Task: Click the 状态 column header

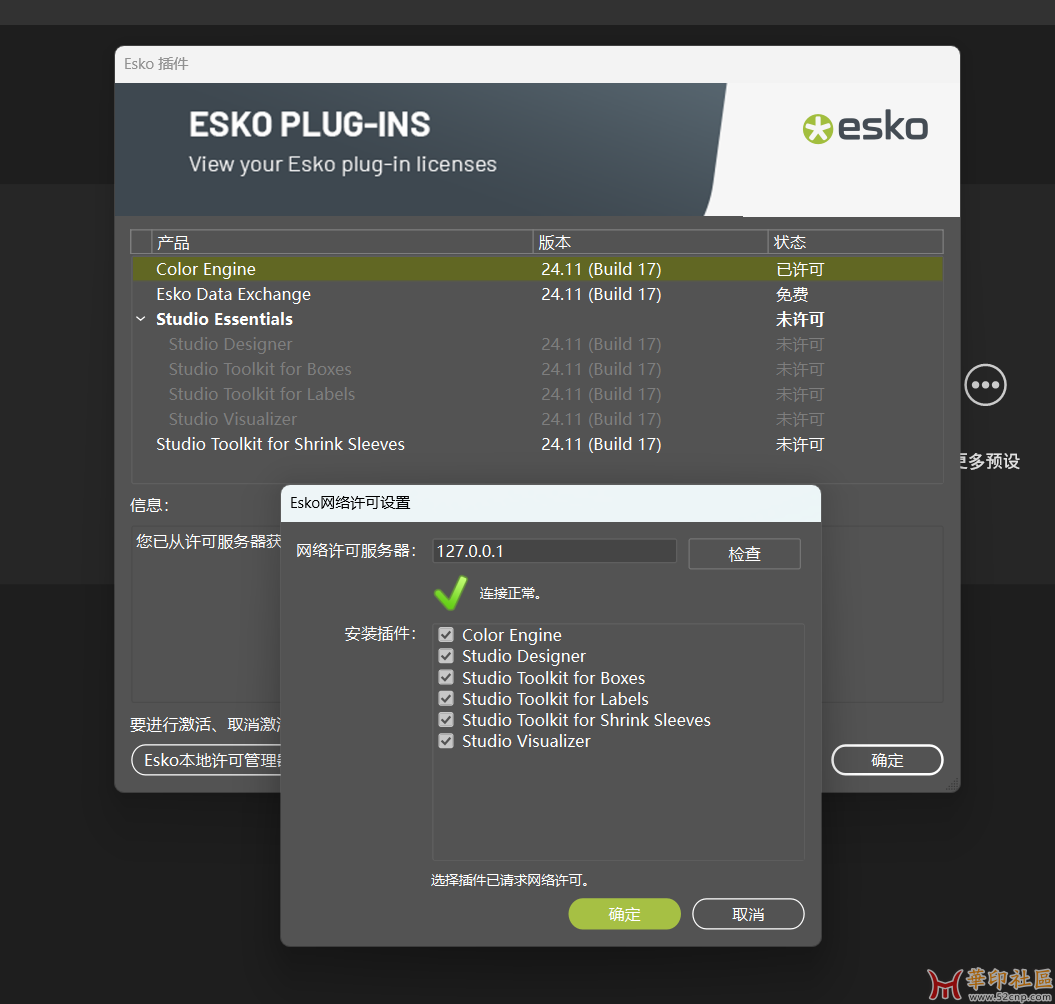Action: (x=855, y=242)
